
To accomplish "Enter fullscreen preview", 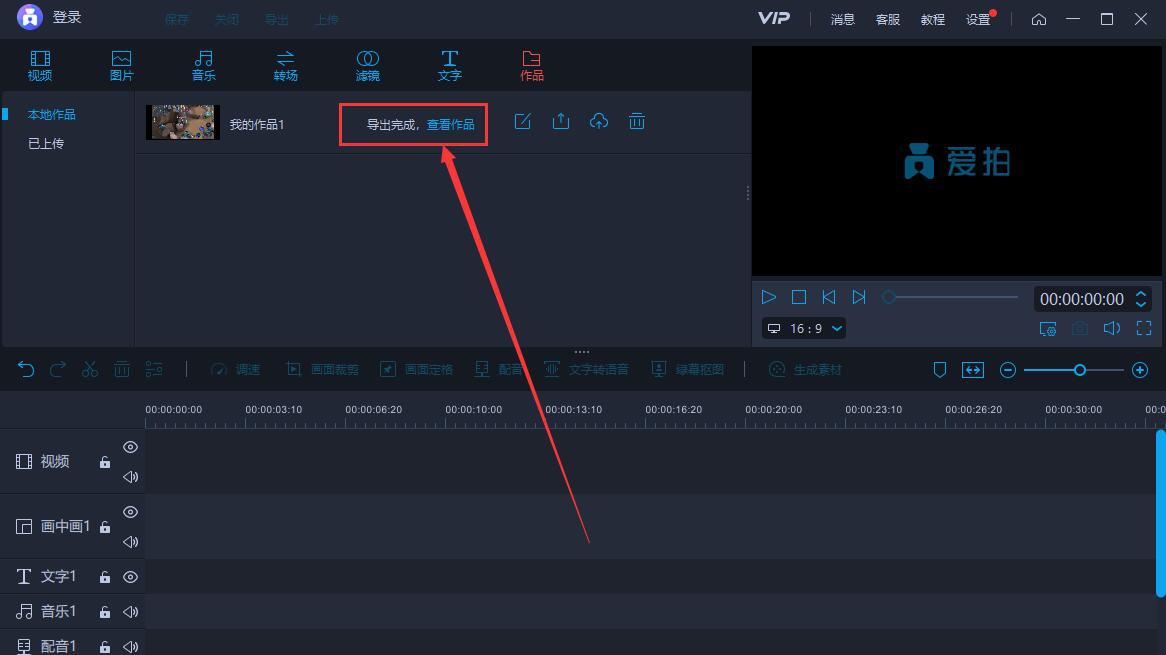I will (1144, 329).
